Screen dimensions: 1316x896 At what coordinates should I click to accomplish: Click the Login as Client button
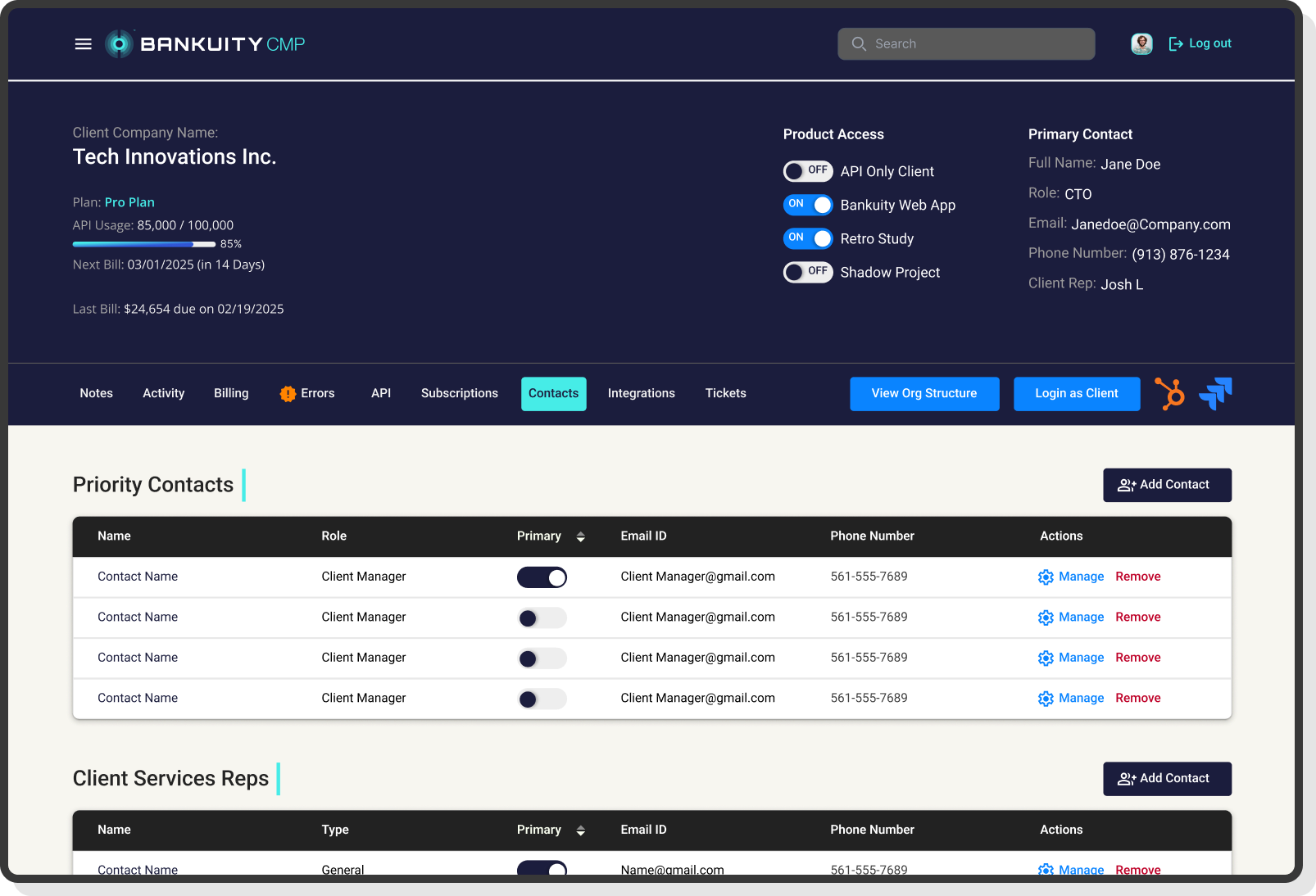(x=1077, y=393)
